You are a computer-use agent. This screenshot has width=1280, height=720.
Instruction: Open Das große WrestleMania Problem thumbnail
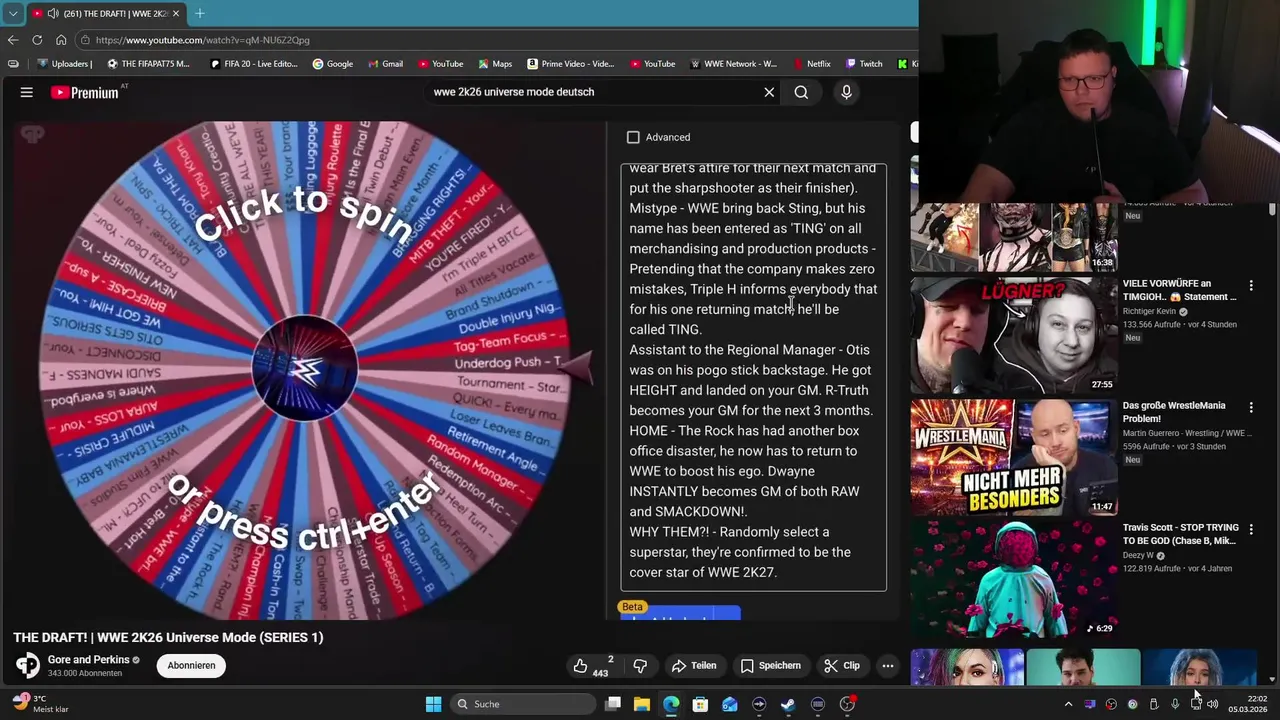(x=1013, y=457)
